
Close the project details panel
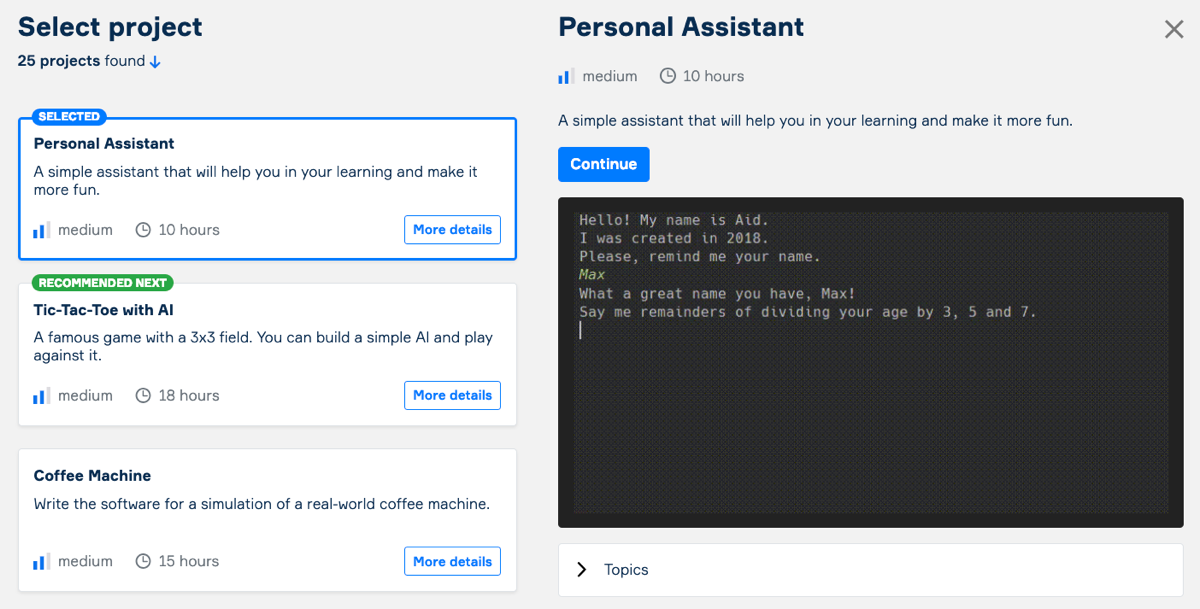1174,29
